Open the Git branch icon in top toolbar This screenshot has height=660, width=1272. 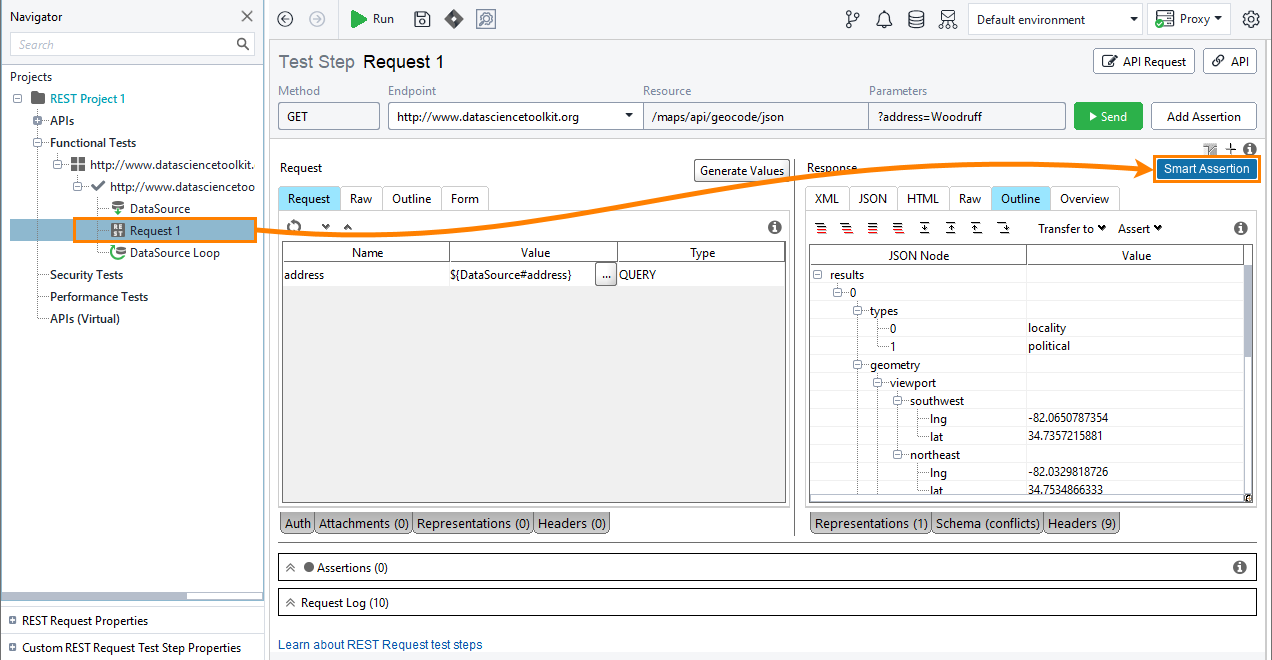[x=853, y=19]
